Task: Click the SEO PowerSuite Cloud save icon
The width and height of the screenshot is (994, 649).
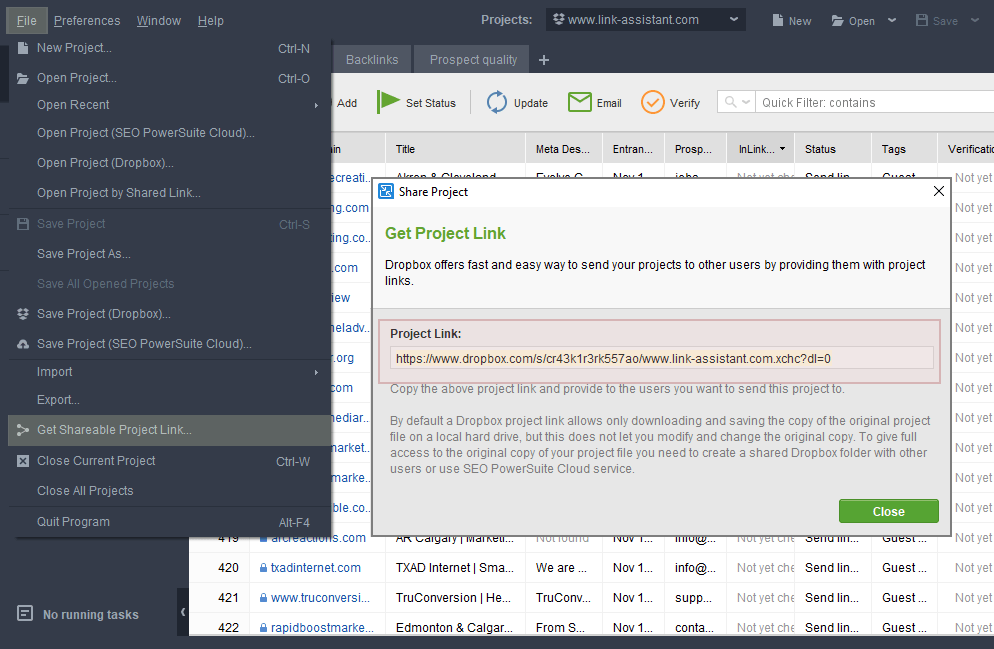Action: click(x=23, y=344)
